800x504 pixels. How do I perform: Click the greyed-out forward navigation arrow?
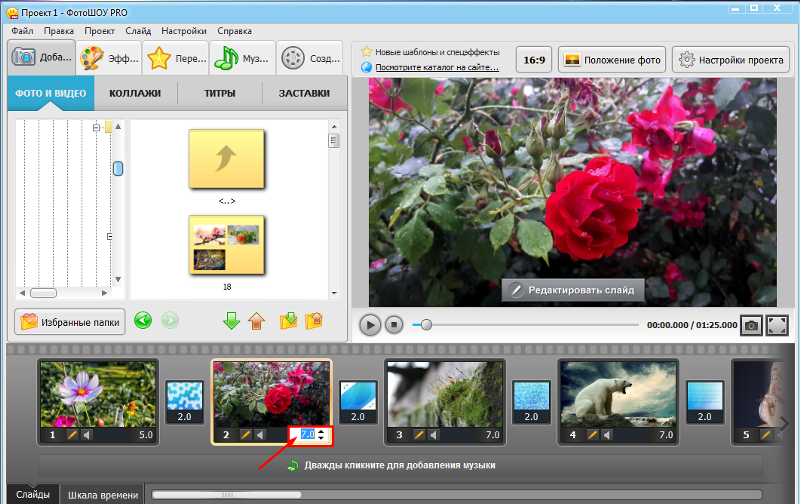coord(170,321)
